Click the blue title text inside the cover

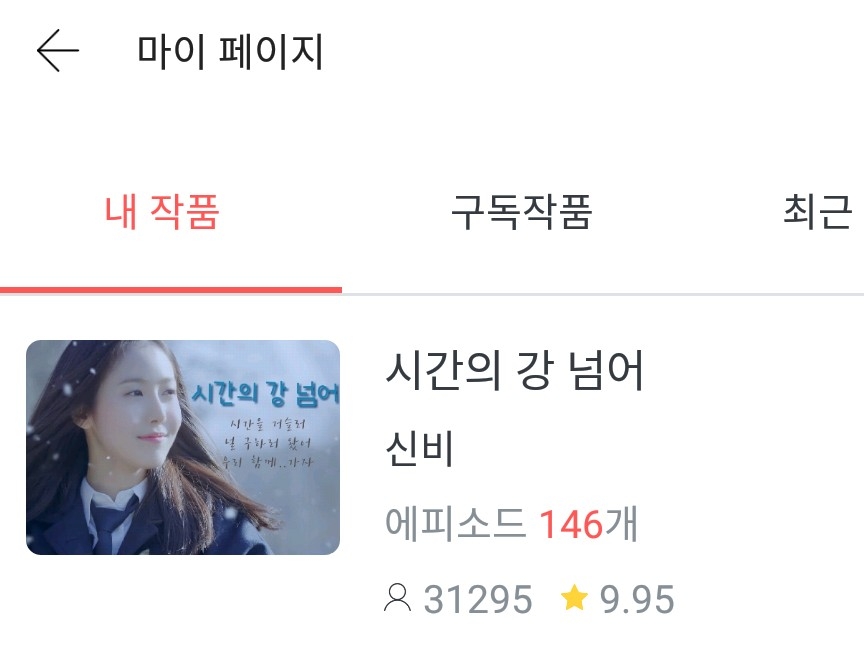point(266,394)
